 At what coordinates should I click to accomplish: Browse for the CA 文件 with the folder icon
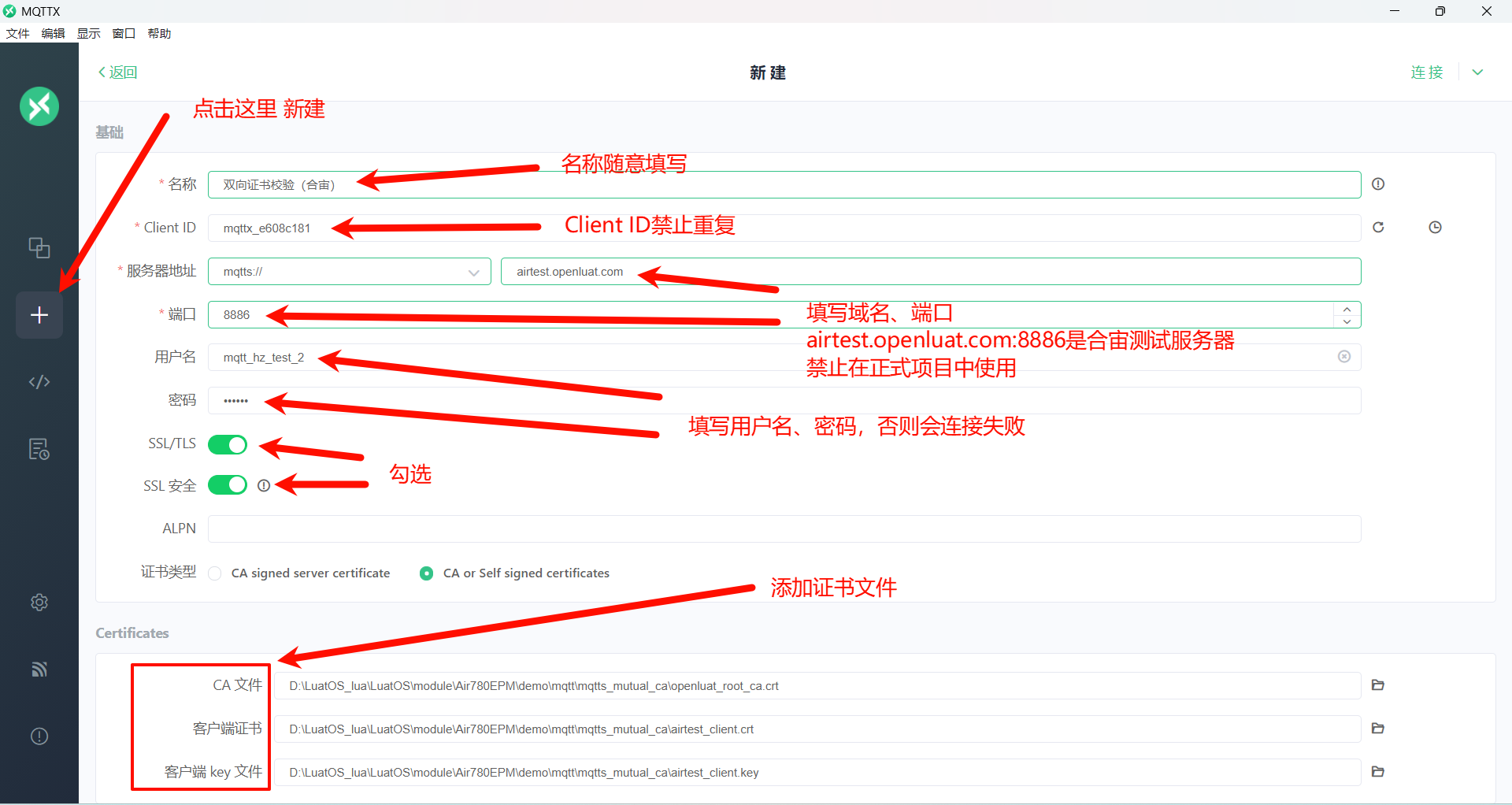1378,685
